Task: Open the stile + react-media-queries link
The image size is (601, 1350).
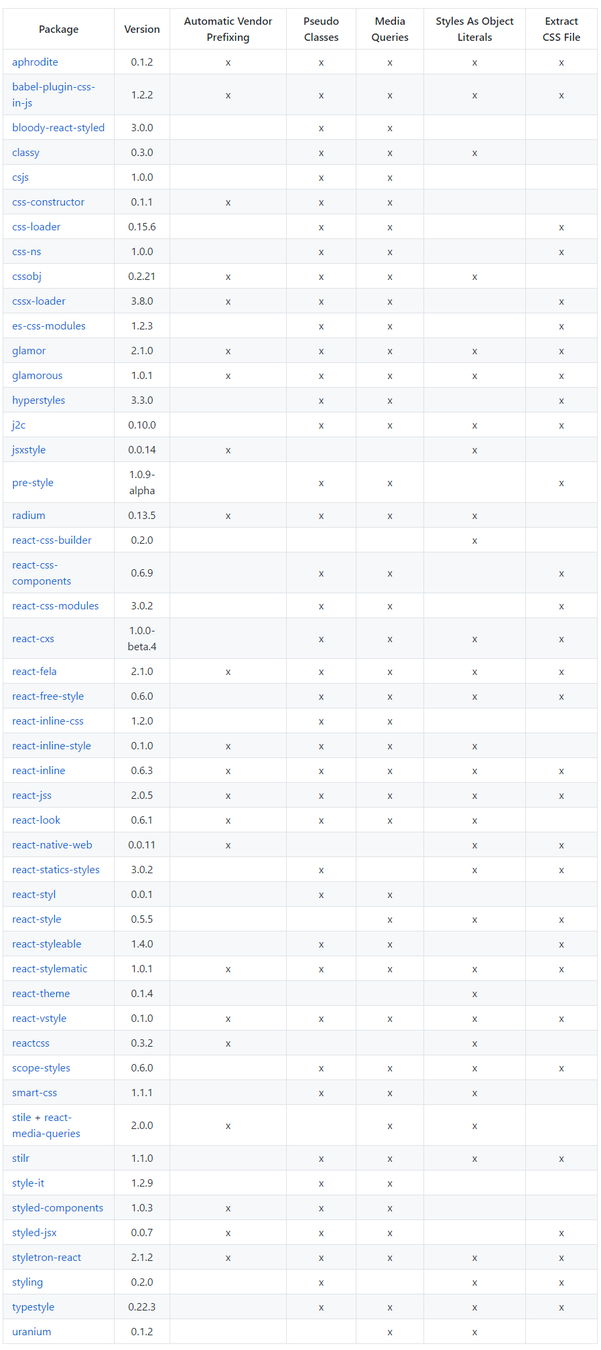Action: [x=46, y=1126]
